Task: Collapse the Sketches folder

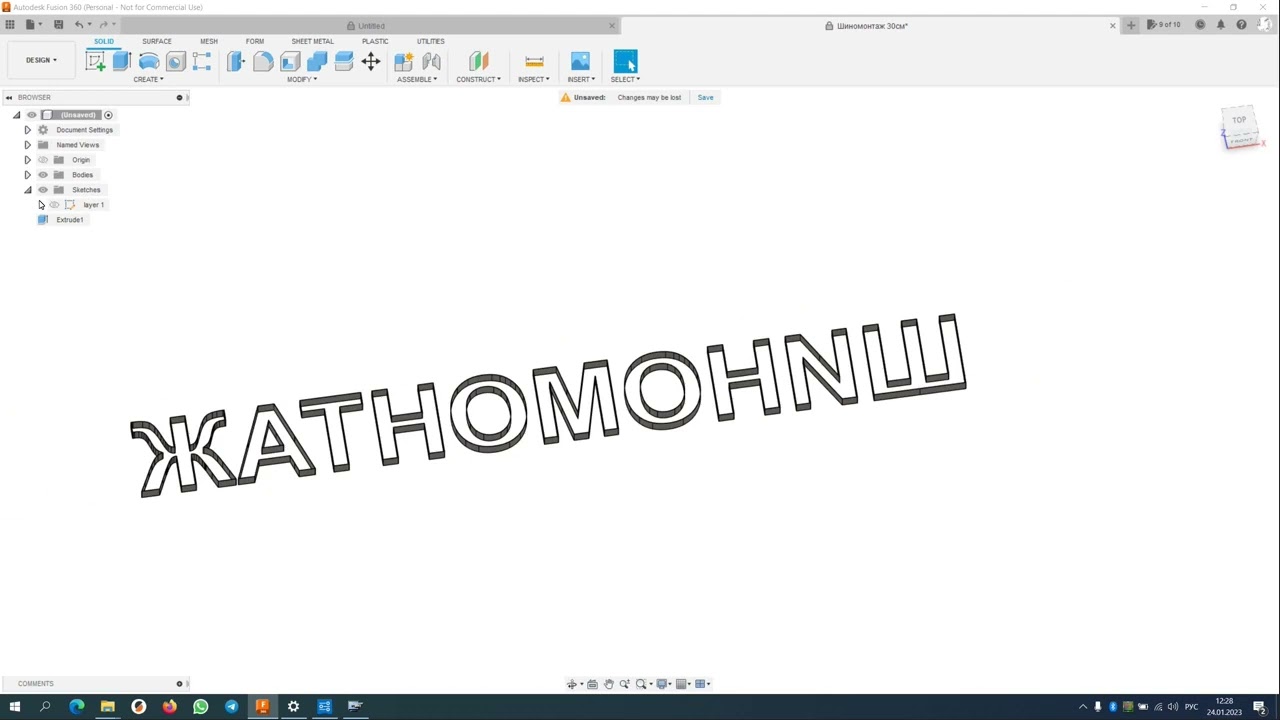Action: tap(27, 190)
